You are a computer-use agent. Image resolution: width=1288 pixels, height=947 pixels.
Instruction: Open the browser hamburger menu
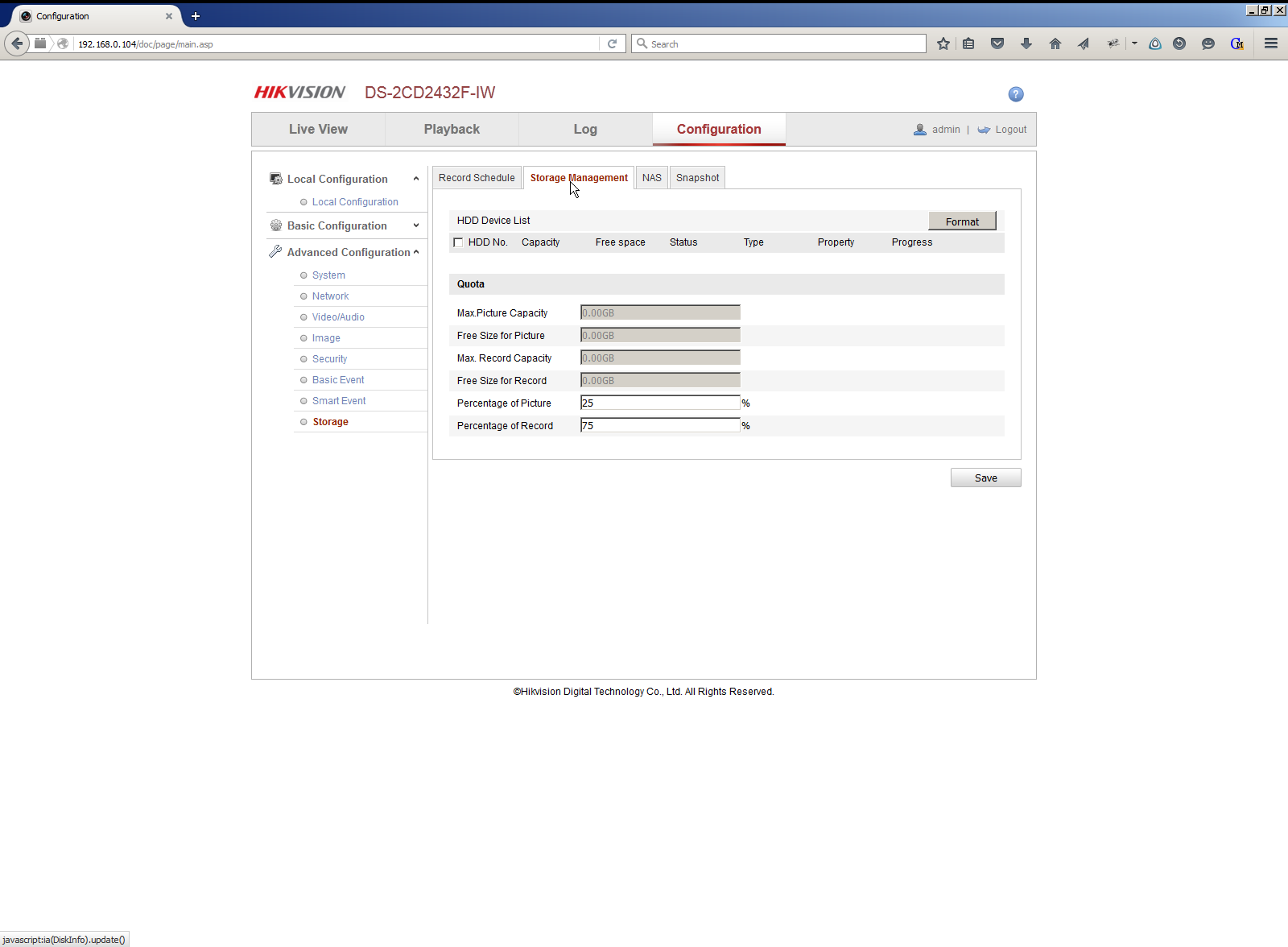(x=1271, y=43)
